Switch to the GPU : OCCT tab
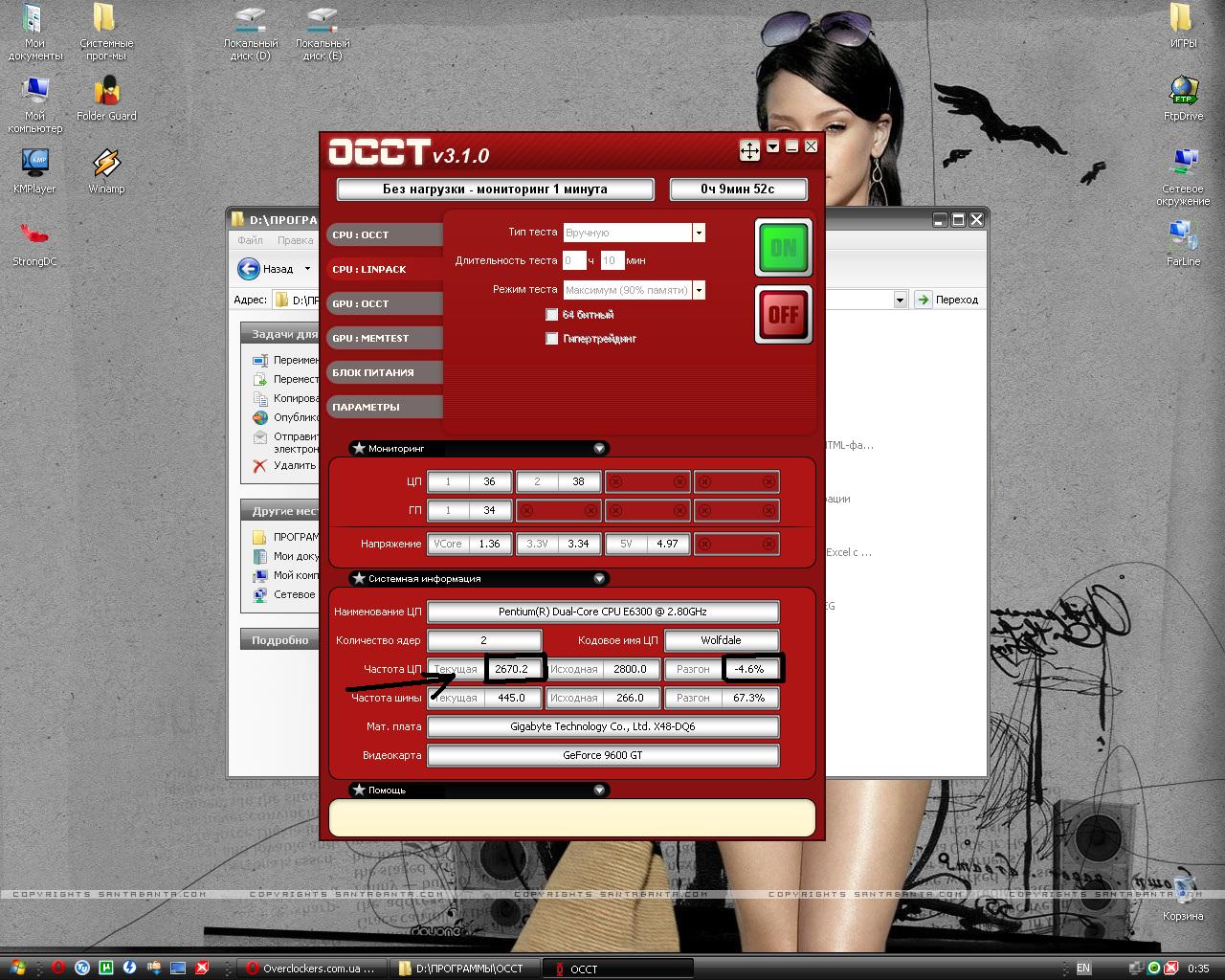This screenshot has height=980, width=1225. 385,303
